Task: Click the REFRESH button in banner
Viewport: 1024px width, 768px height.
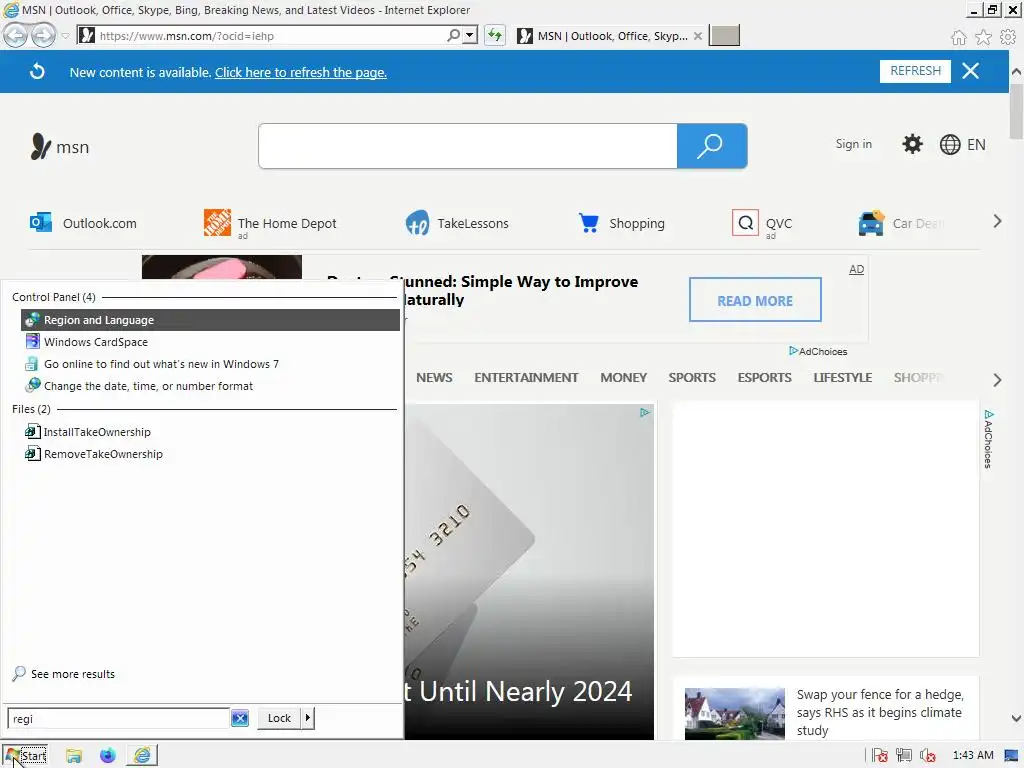Action: point(915,71)
